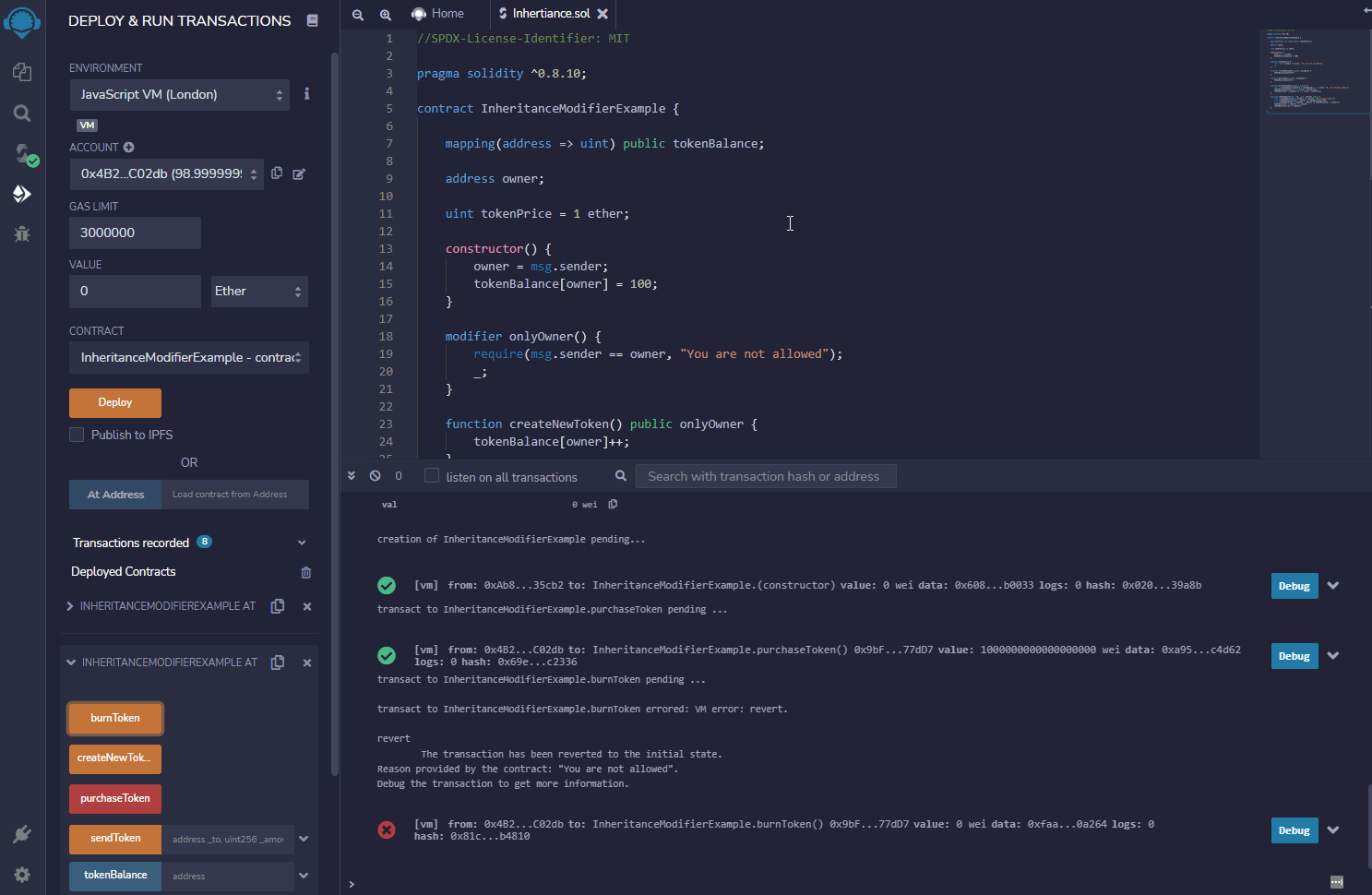Viewport: 1372px width, 895px height.
Task: Click the Value amount input field
Action: pos(135,291)
